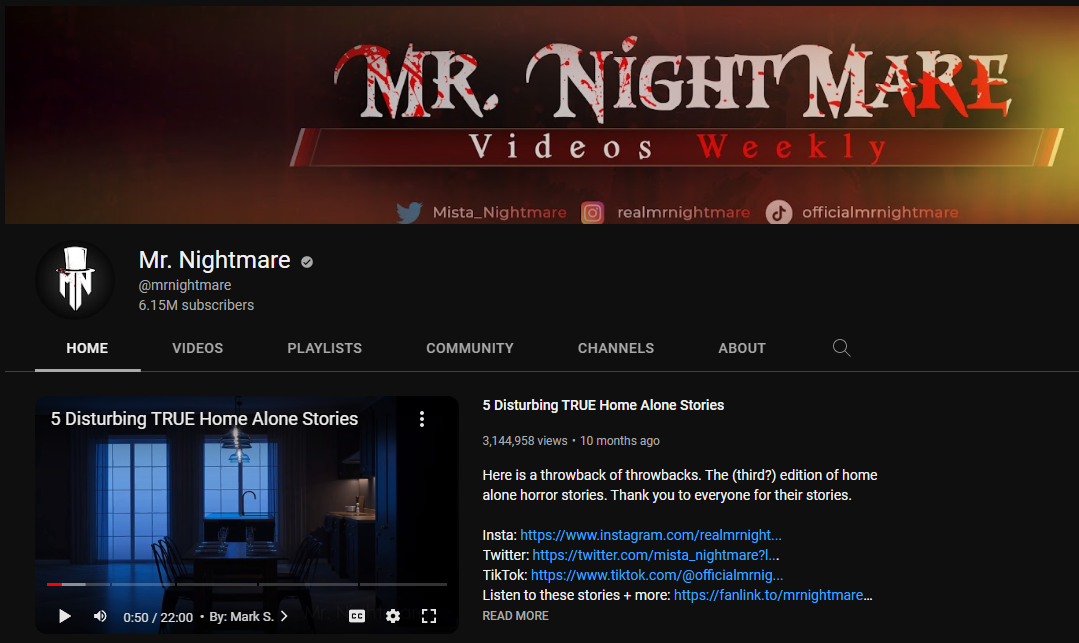Open three-dot menu on video player
The width and height of the screenshot is (1079, 643).
click(422, 419)
